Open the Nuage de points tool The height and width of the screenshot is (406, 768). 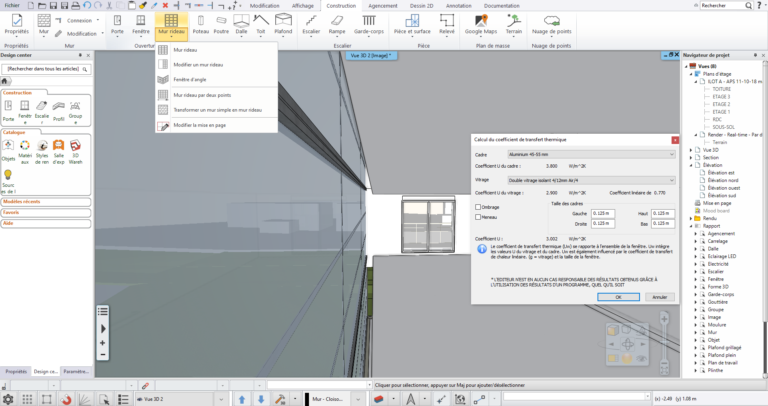pos(552,24)
